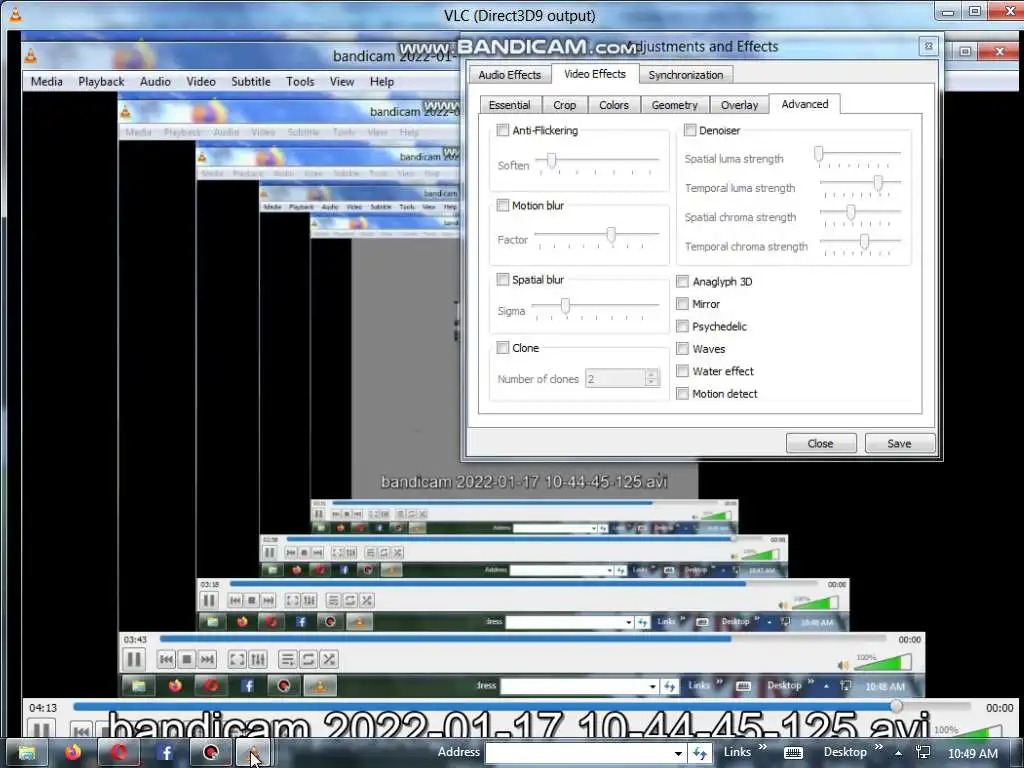Click into the taskbar Address input field
The height and width of the screenshot is (768, 1024).
(x=579, y=753)
